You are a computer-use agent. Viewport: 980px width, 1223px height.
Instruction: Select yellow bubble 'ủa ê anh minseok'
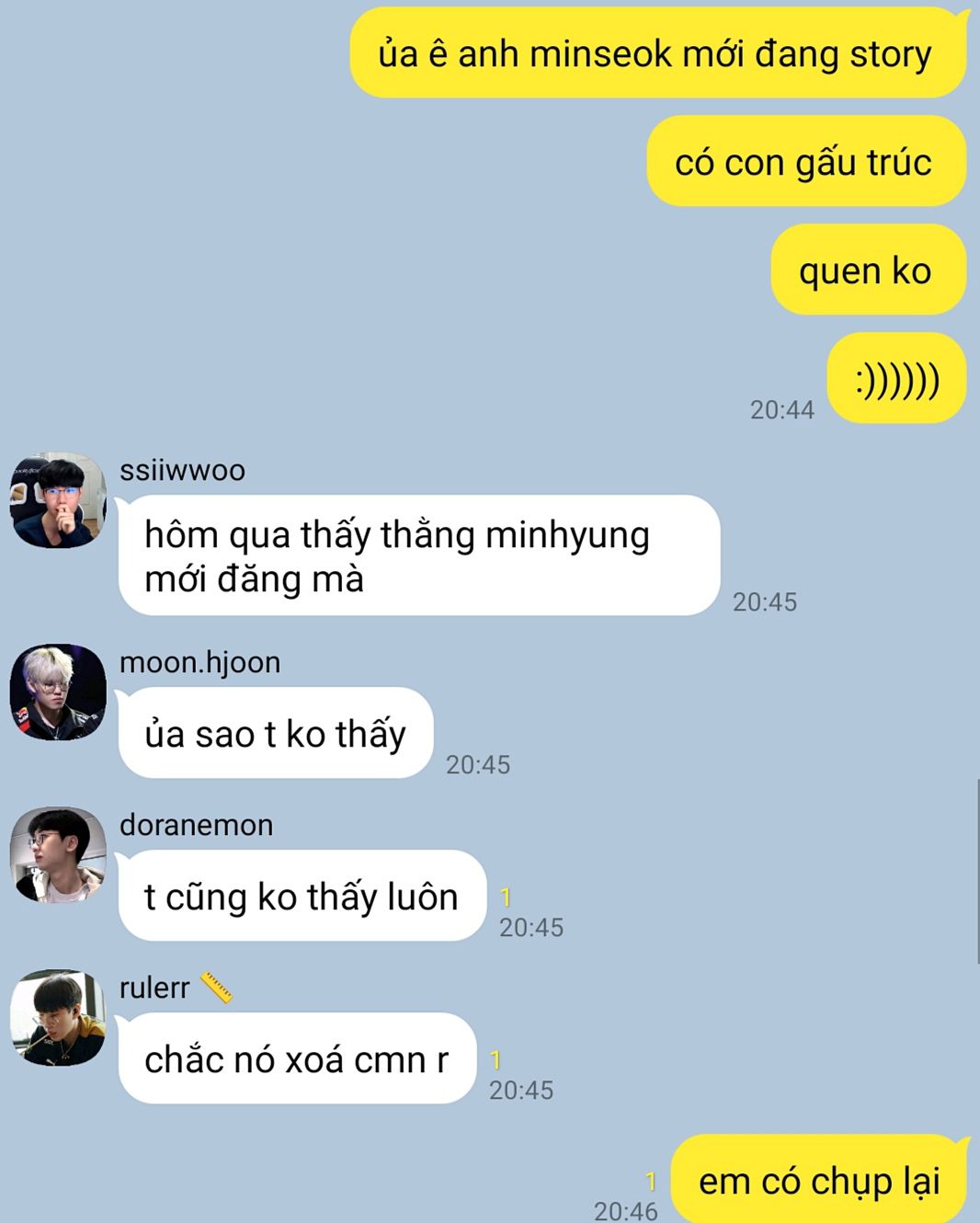[x=658, y=52]
